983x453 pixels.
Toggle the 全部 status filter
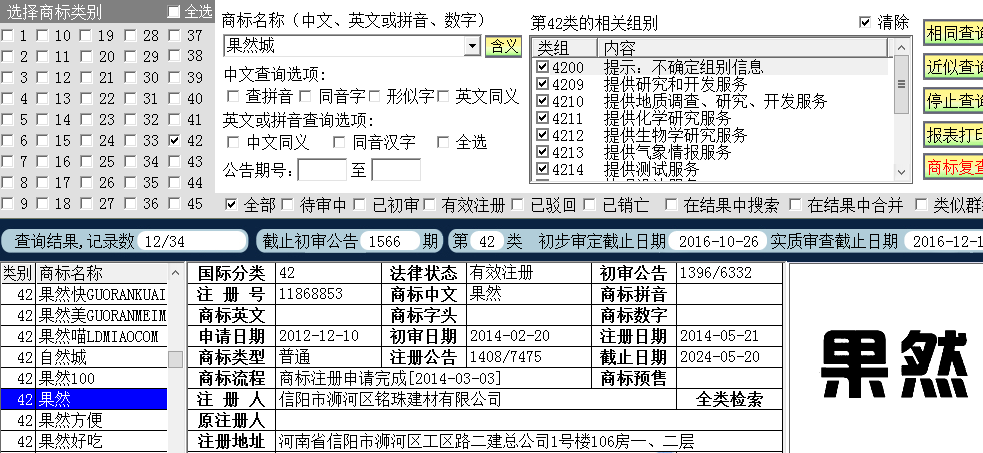point(231,204)
